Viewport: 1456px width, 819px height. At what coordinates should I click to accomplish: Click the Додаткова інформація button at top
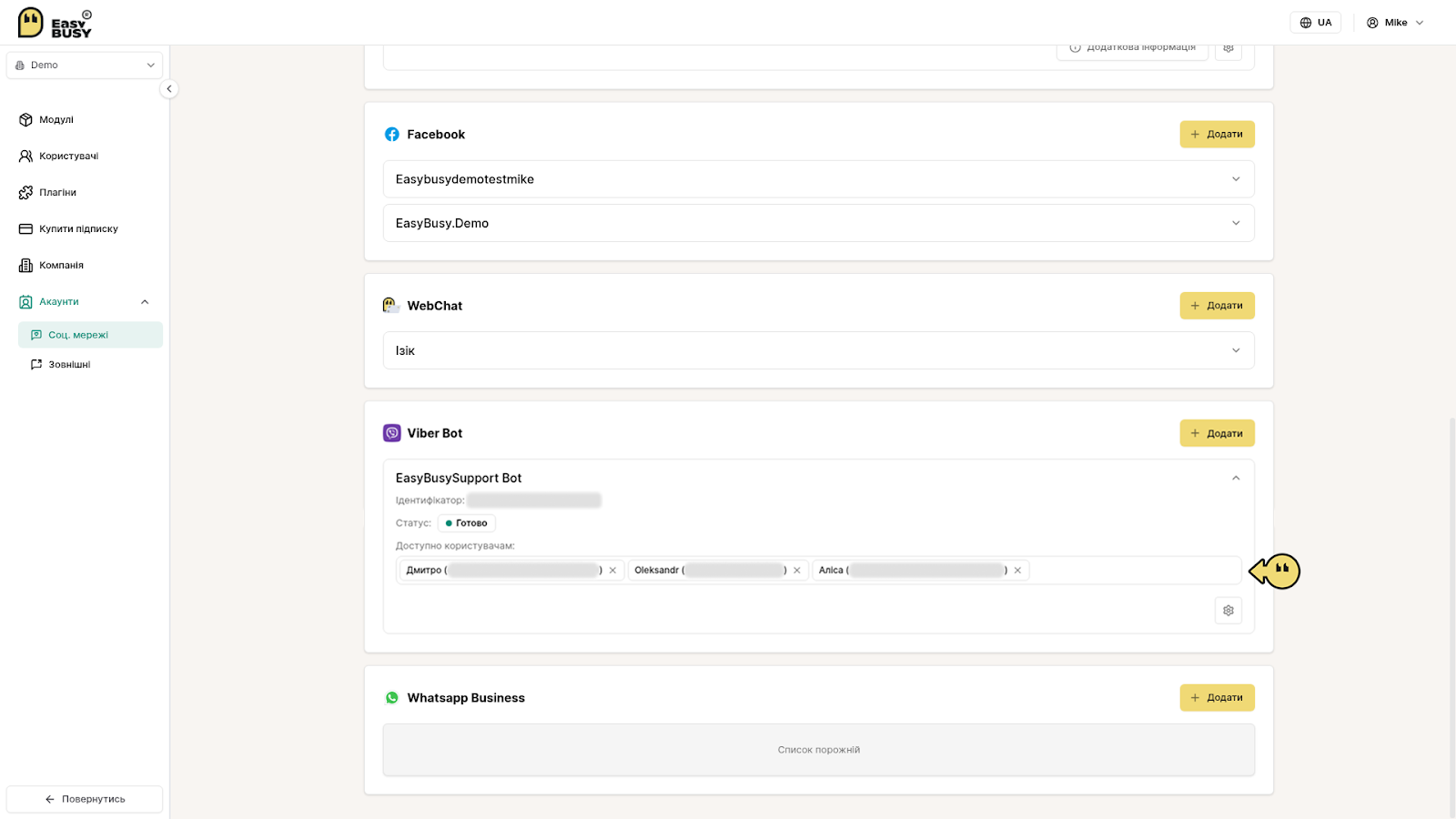pyautogui.click(x=1132, y=49)
